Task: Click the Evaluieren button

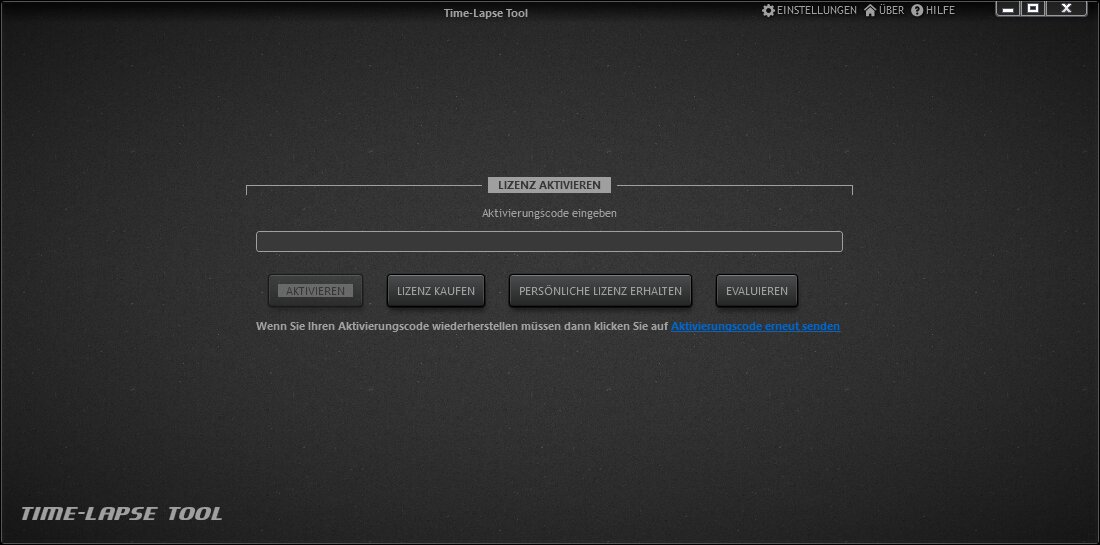Action: [x=756, y=290]
